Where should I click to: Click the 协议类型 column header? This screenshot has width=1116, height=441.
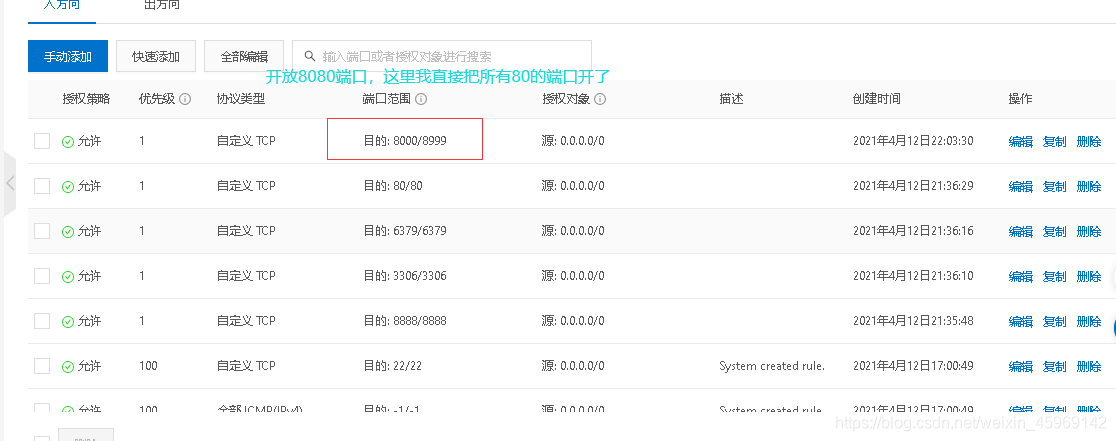coord(241,99)
